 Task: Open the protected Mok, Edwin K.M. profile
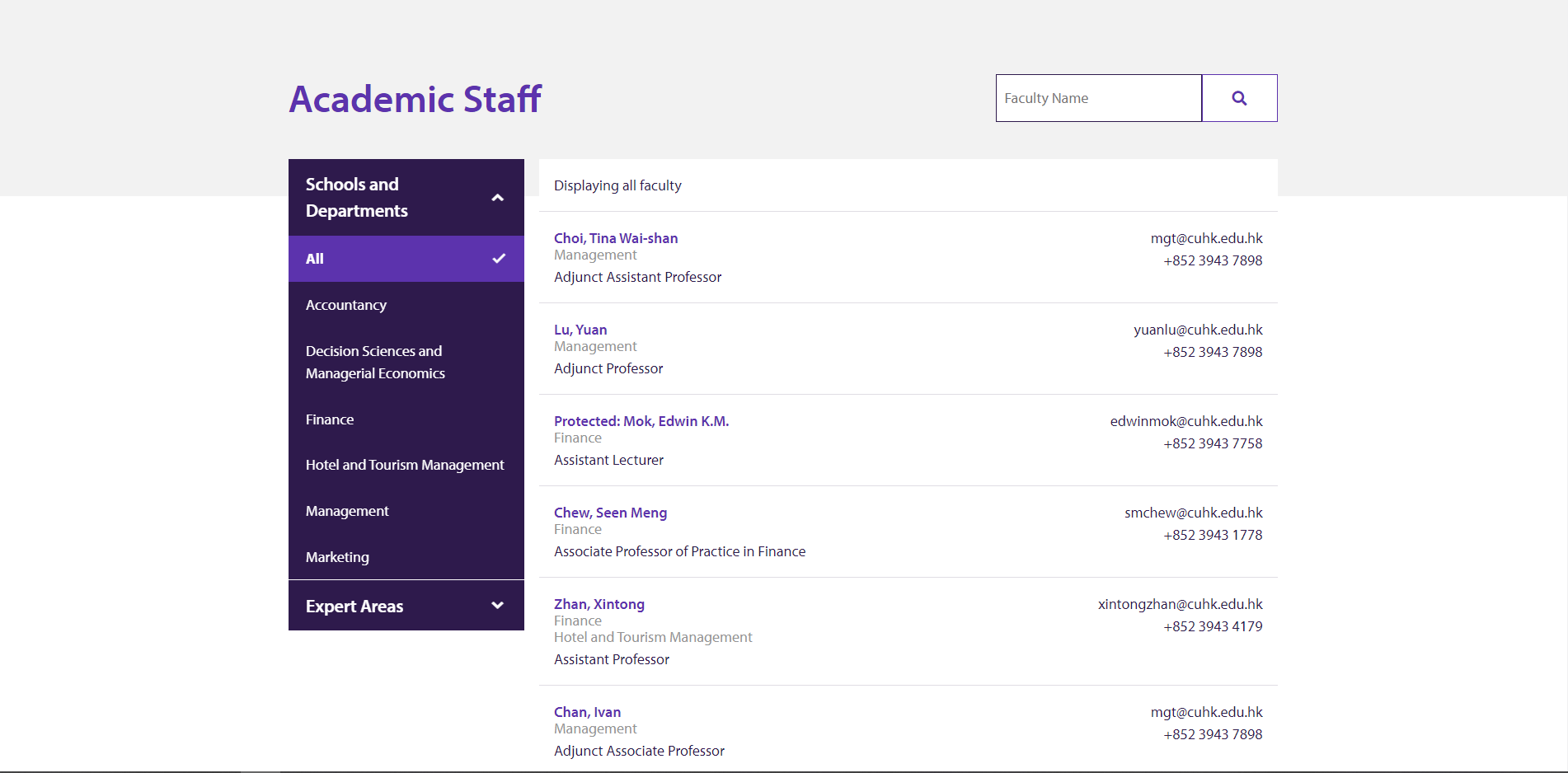pos(641,421)
